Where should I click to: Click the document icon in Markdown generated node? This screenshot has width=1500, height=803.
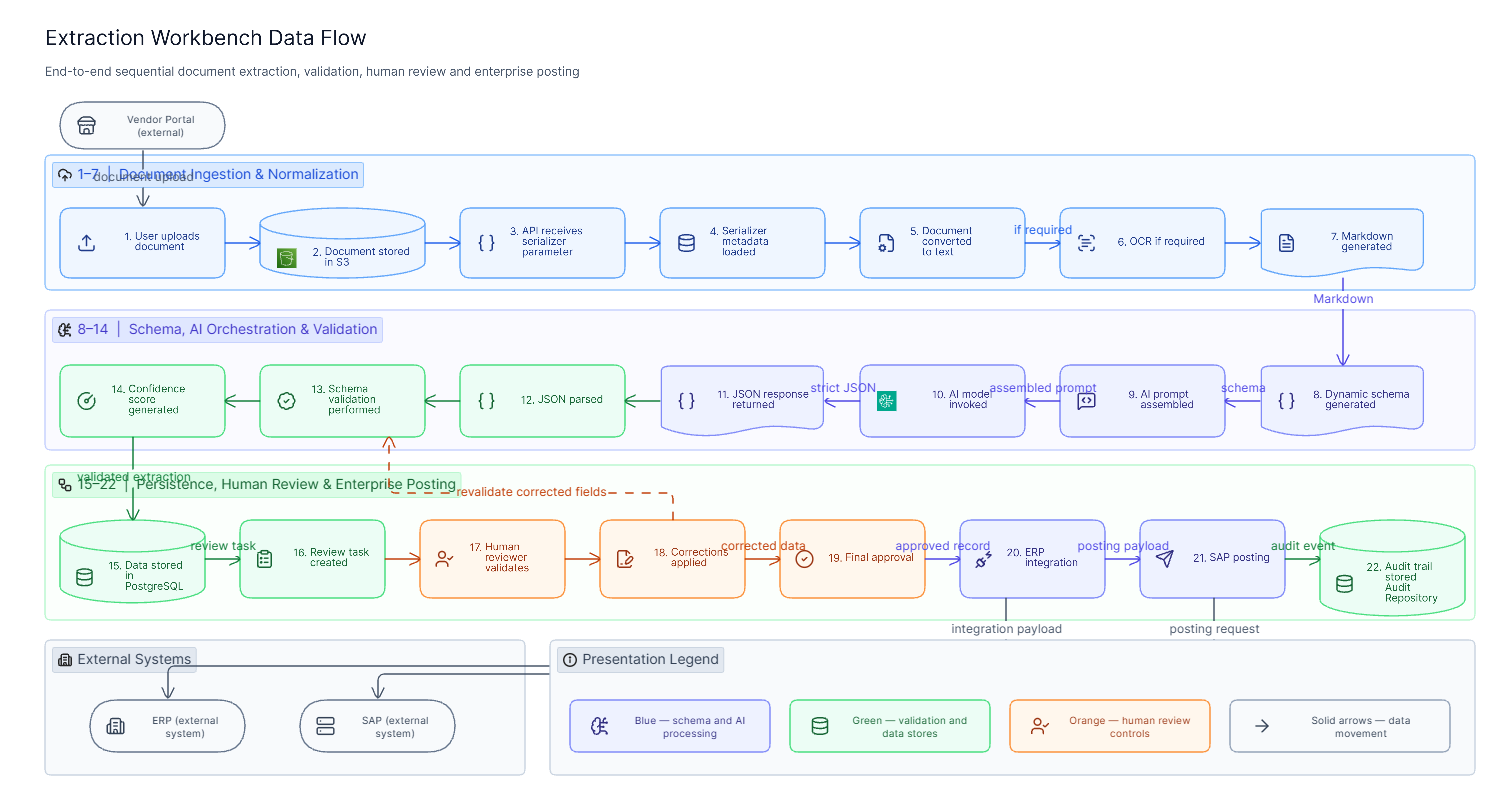pyautogui.click(x=1287, y=242)
